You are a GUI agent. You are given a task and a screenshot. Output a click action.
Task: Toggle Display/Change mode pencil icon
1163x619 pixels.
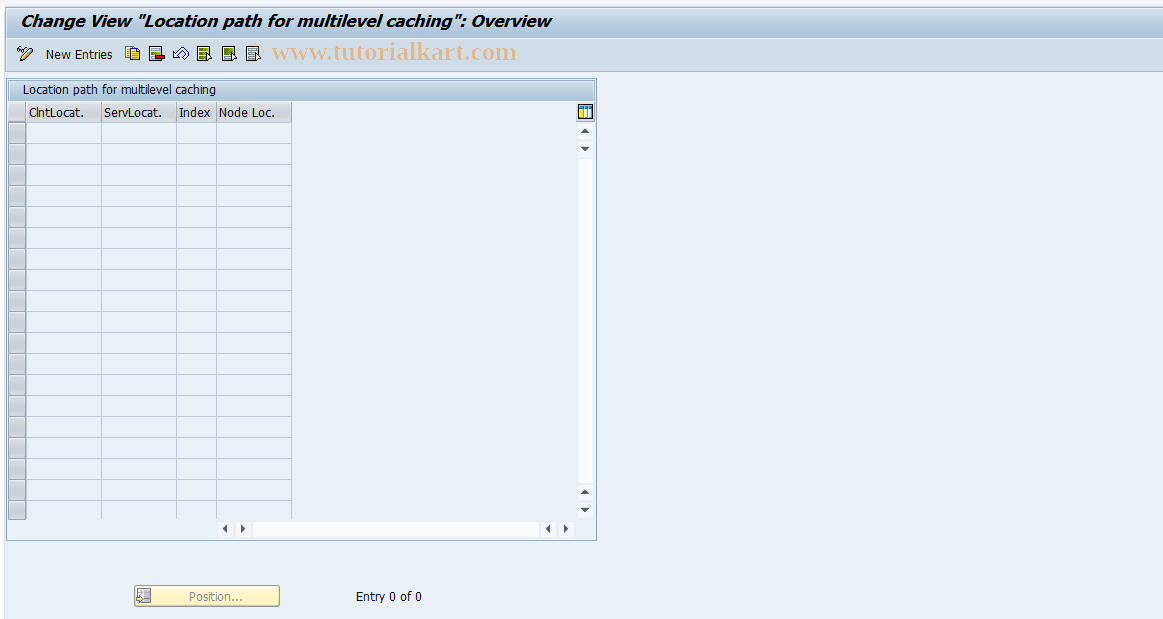pyautogui.click(x=24, y=53)
